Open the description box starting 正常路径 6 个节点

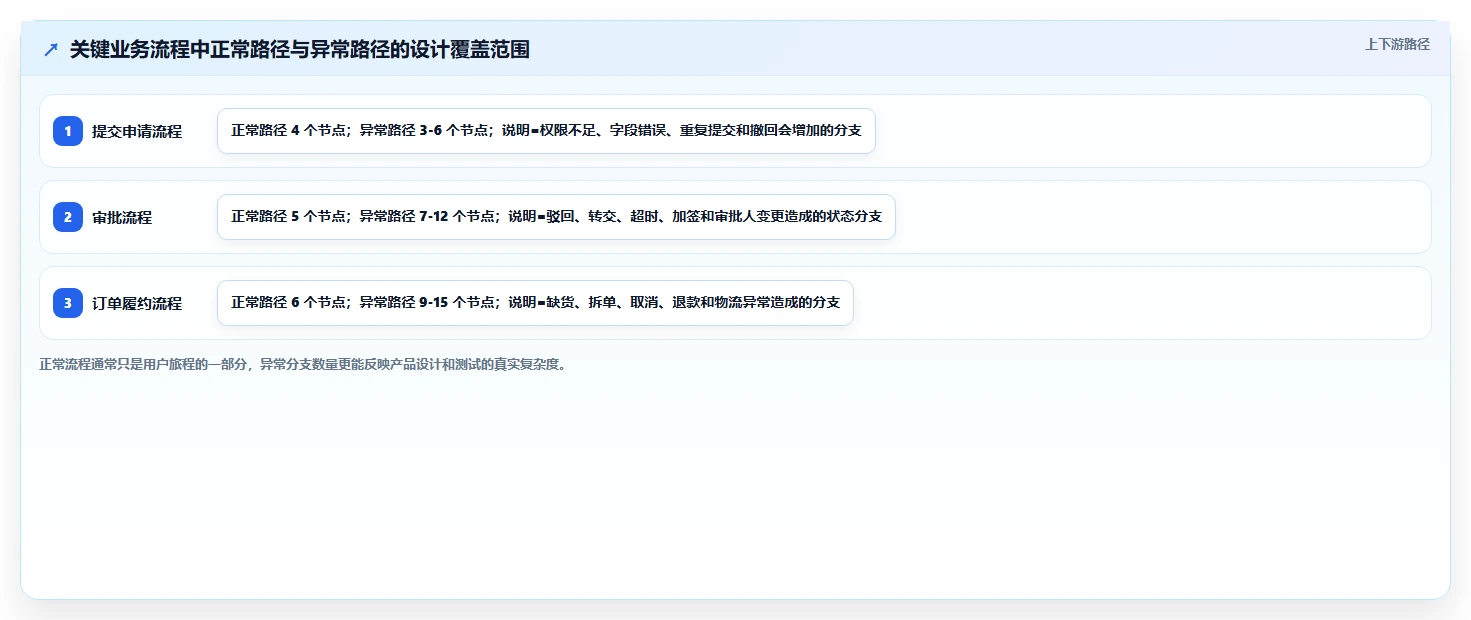point(535,303)
